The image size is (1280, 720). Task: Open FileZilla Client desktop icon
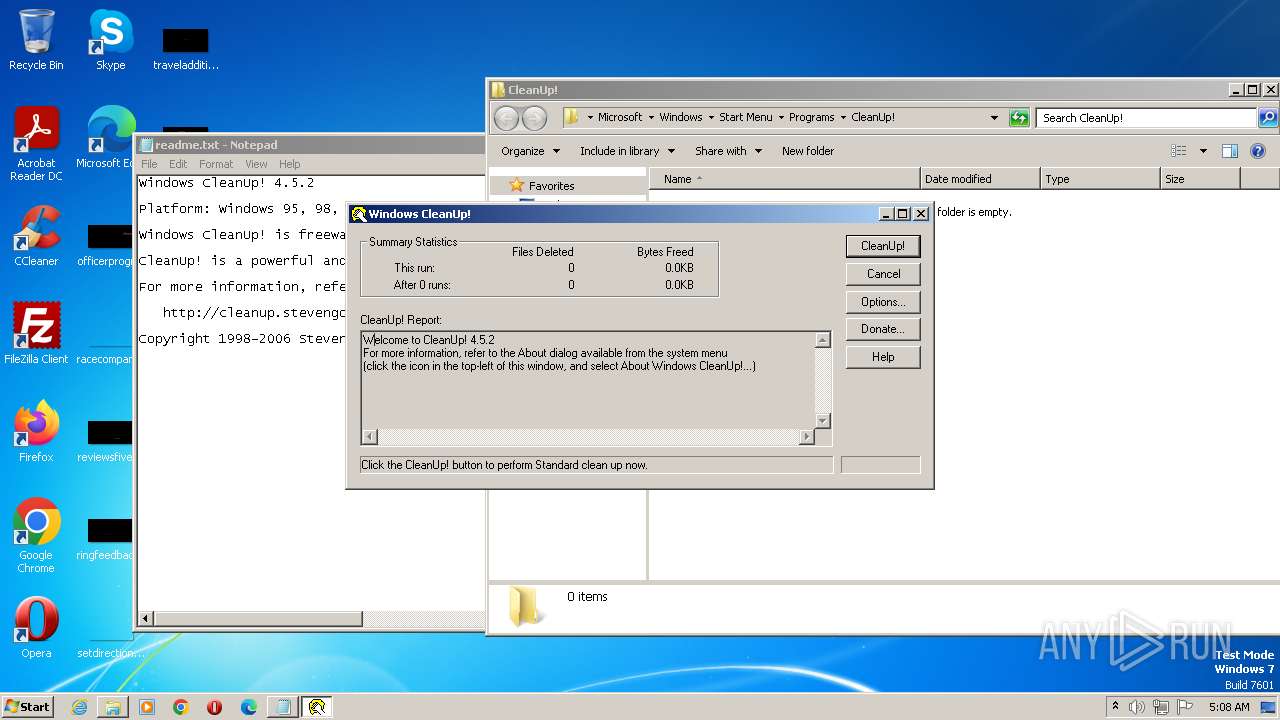tap(36, 333)
